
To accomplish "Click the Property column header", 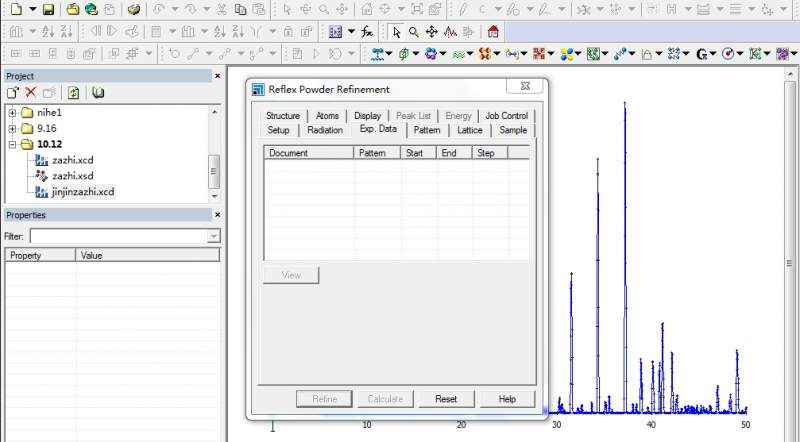I will [x=40, y=256].
